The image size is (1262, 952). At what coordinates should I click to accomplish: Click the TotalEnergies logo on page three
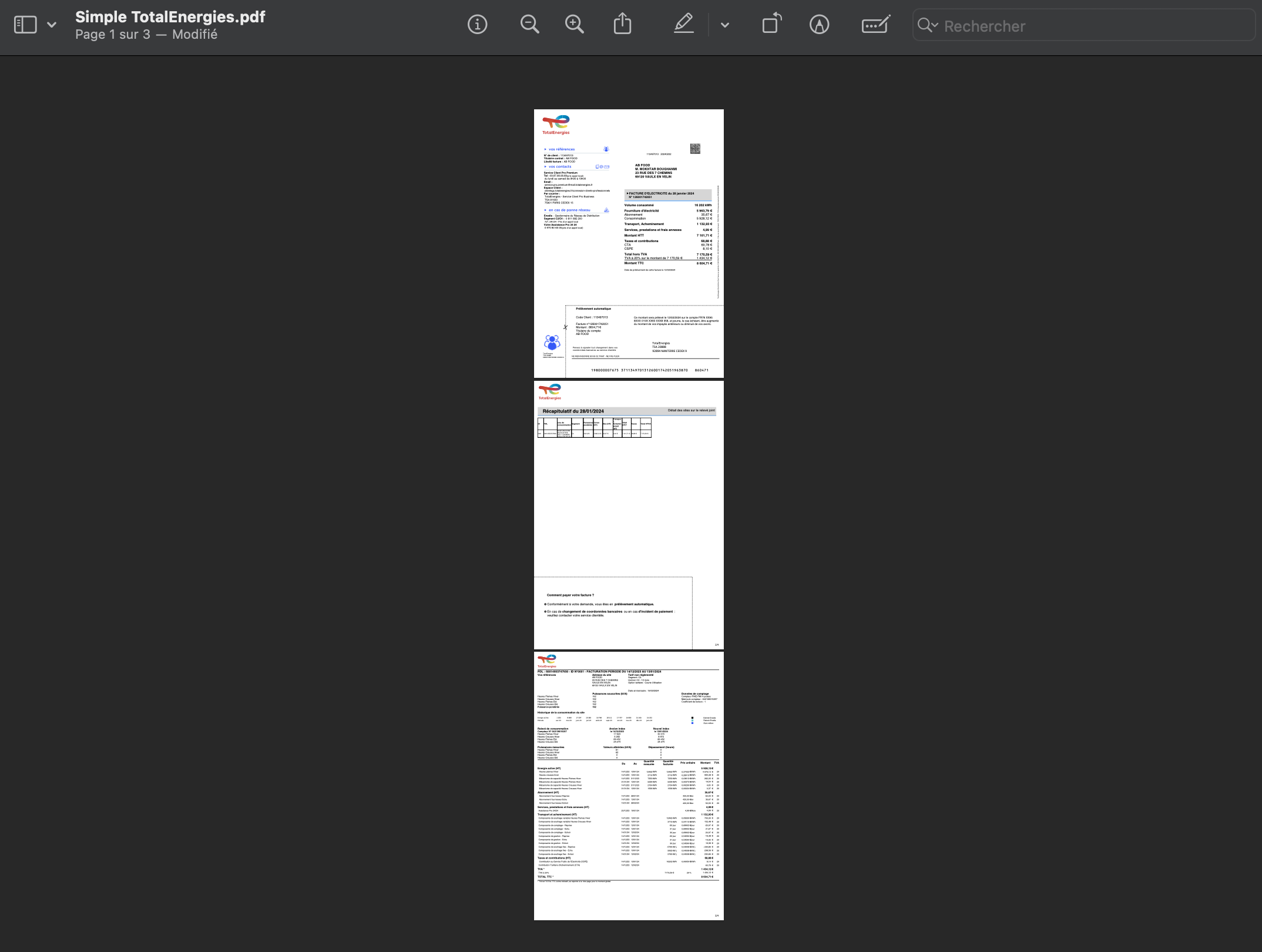tap(546, 661)
